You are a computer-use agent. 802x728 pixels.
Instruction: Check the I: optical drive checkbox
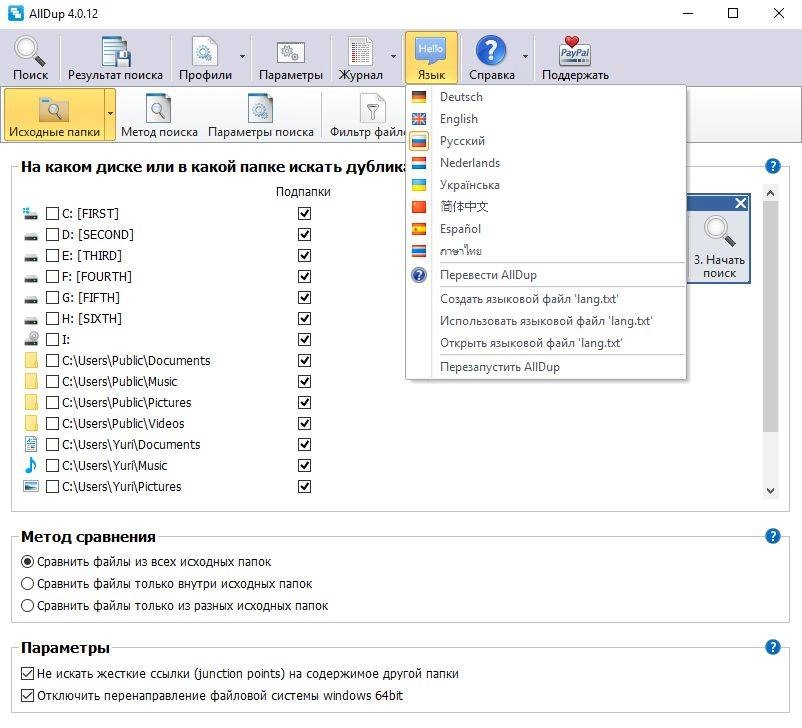[52, 339]
